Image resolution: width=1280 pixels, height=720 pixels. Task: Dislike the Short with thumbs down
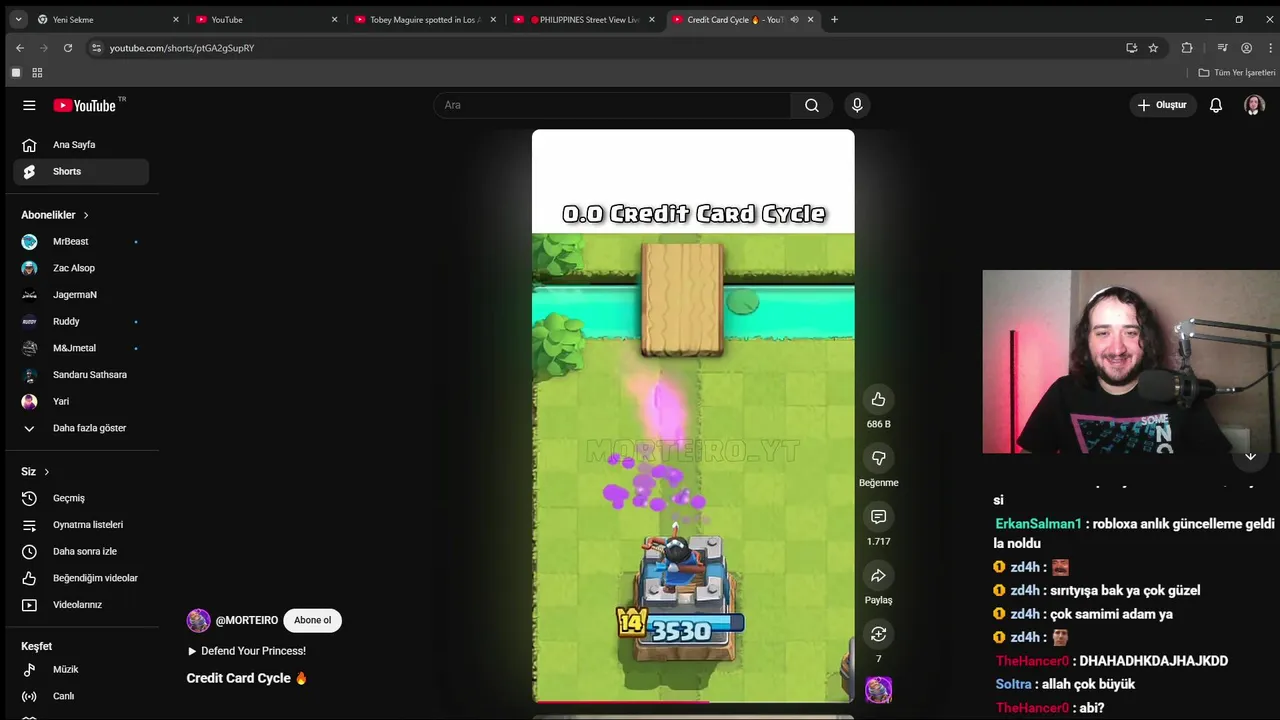pyautogui.click(x=878, y=458)
